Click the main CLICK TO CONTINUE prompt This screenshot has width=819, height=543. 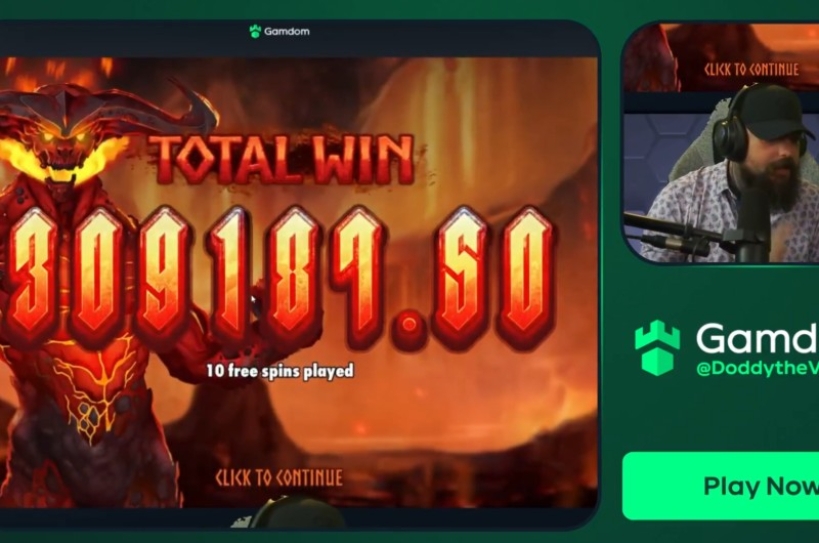279,478
